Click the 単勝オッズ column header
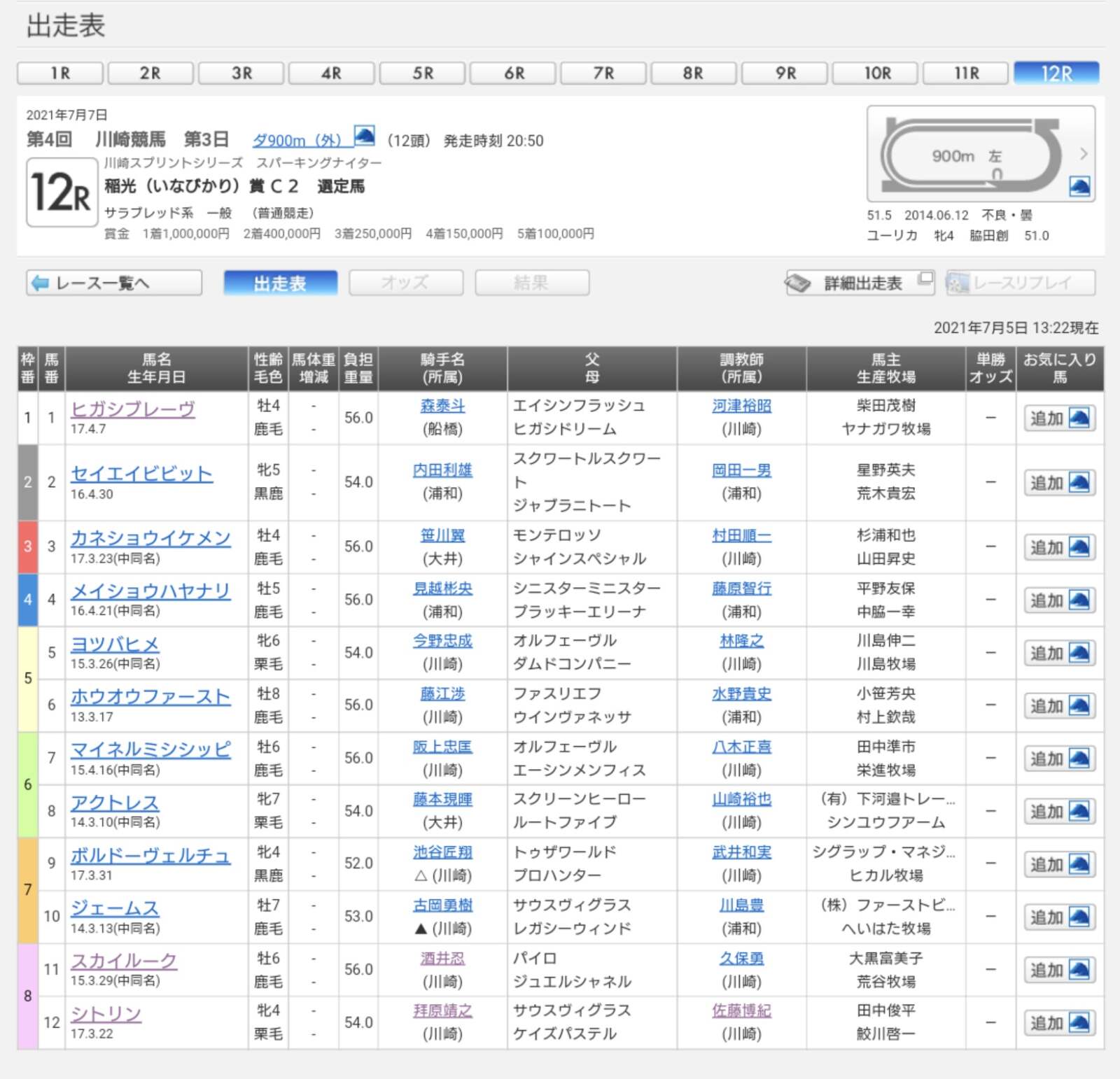 pyautogui.click(x=990, y=368)
